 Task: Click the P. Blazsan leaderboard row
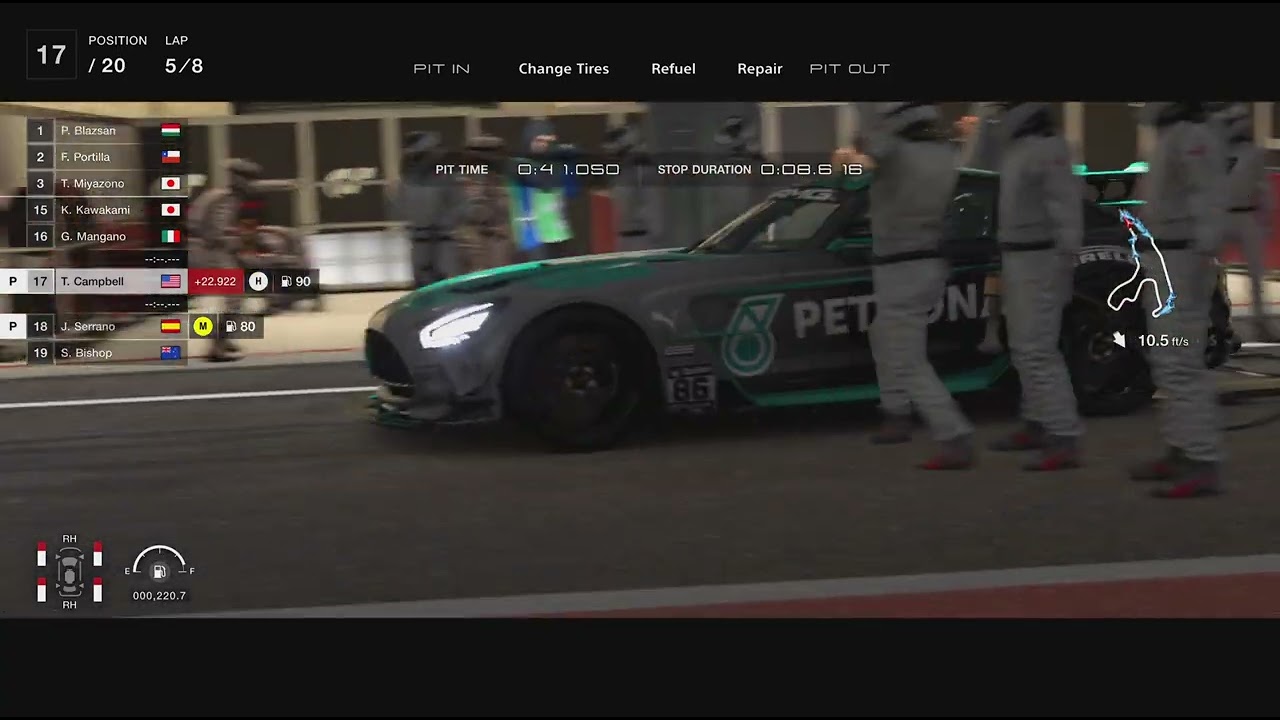coord(107,131)
